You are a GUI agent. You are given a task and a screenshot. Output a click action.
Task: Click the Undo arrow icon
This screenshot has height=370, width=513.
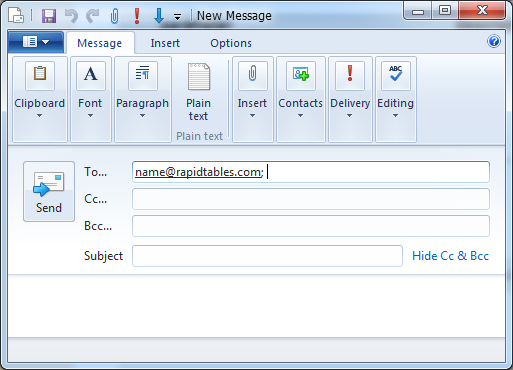[x=71, y=16]
